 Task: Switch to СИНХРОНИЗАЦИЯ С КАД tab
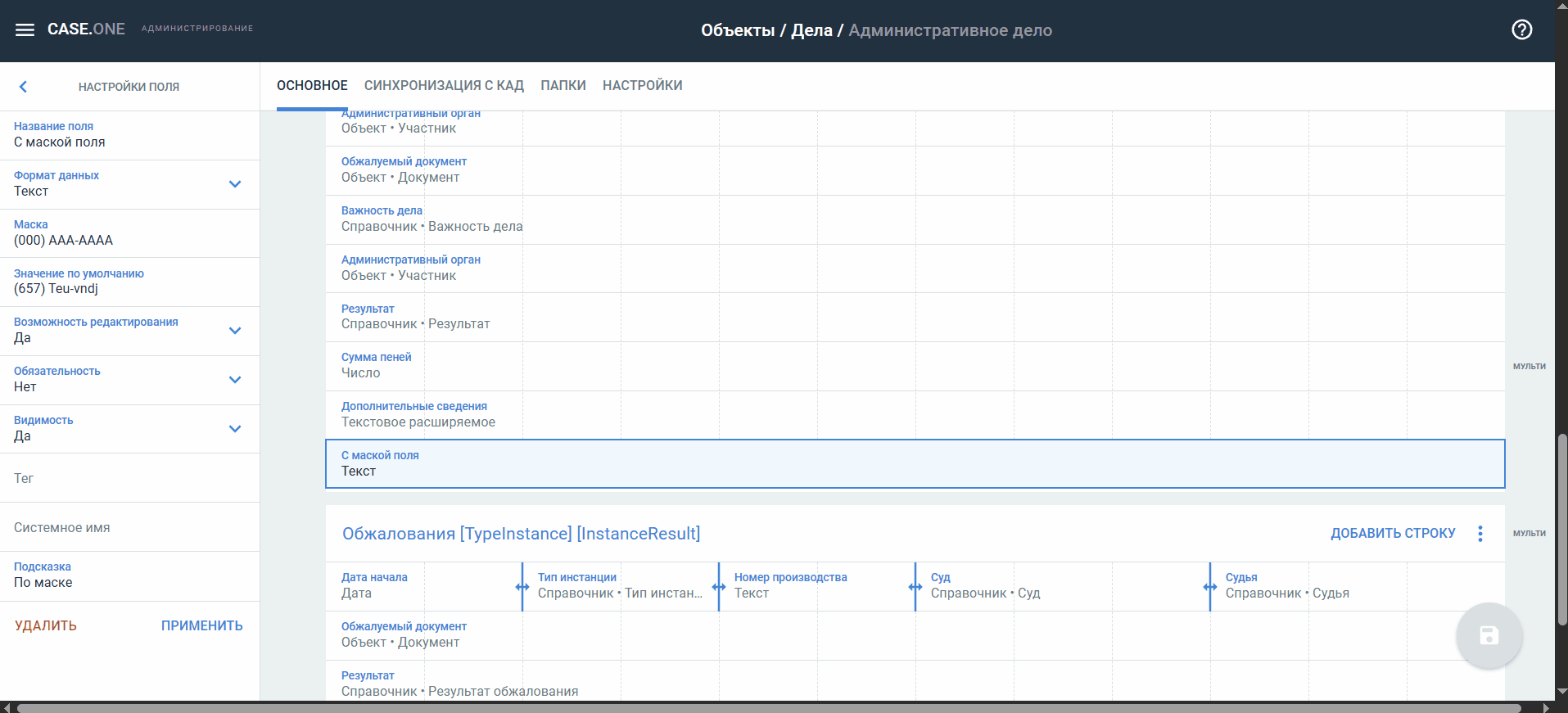tap(444, 86)
